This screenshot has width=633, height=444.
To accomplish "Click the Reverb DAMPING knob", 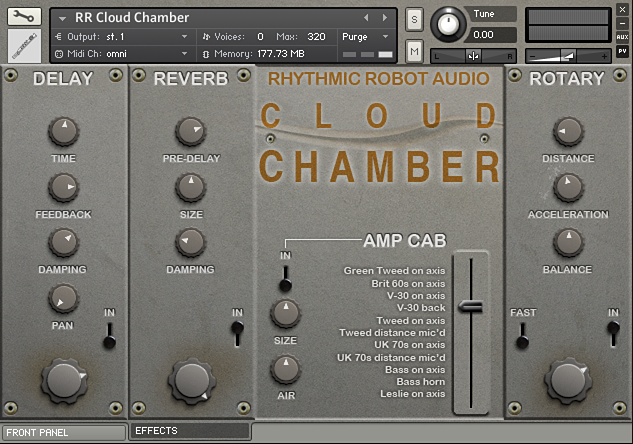I will pos(191,243).
